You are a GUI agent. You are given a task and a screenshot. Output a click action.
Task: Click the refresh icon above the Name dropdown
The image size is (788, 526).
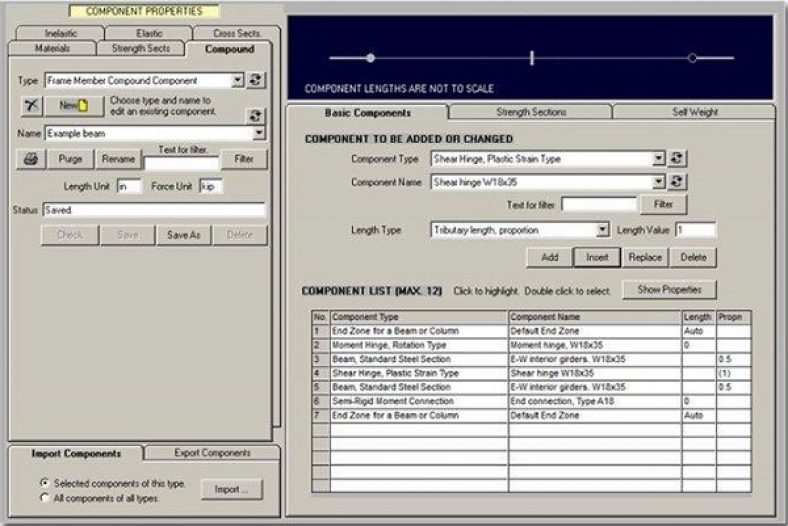click(x=256, y=115)
